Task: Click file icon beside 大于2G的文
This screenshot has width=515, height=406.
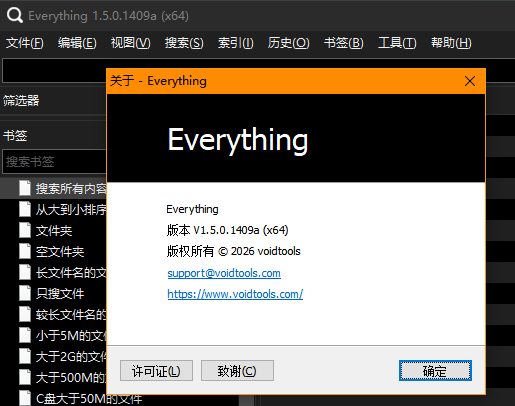Action: (x=25, y=356)
